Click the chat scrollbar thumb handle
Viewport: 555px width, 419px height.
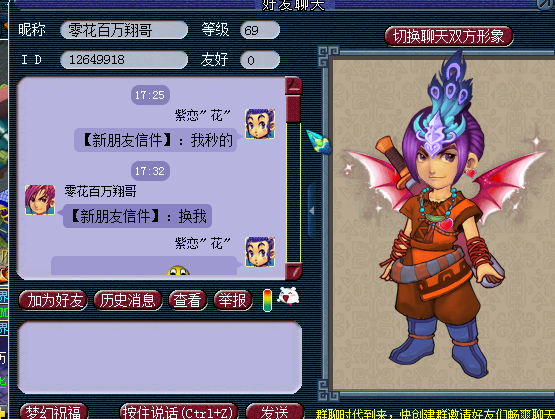[x=293, y=109]
